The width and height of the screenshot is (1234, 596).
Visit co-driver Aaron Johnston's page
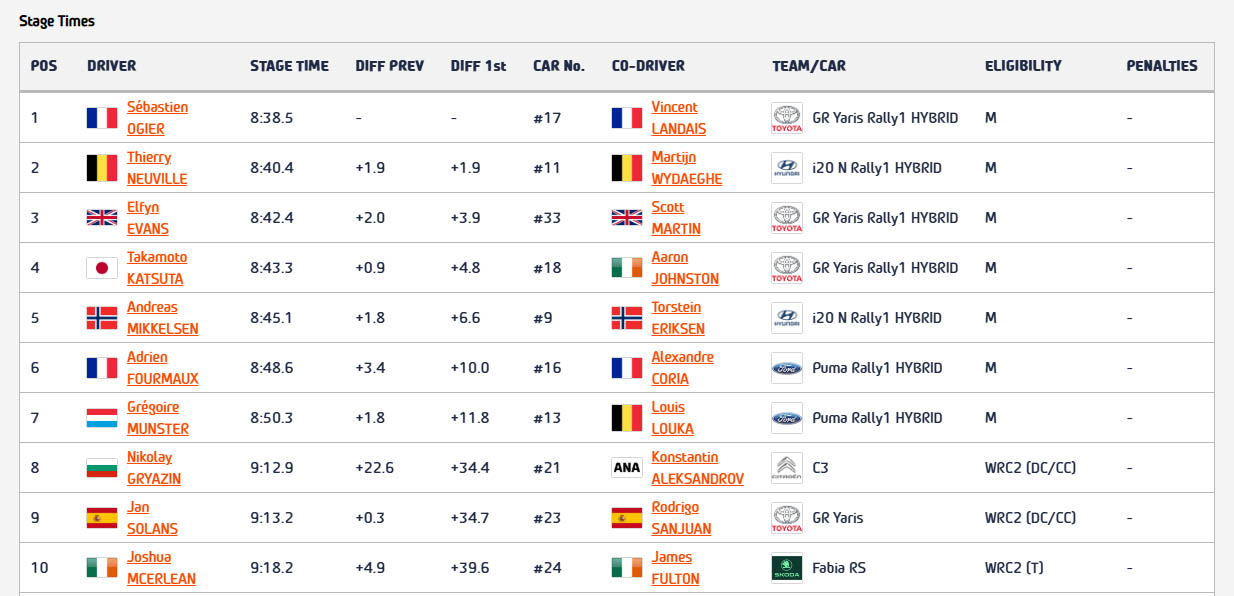pyautogui.click(x=684, y=268)
